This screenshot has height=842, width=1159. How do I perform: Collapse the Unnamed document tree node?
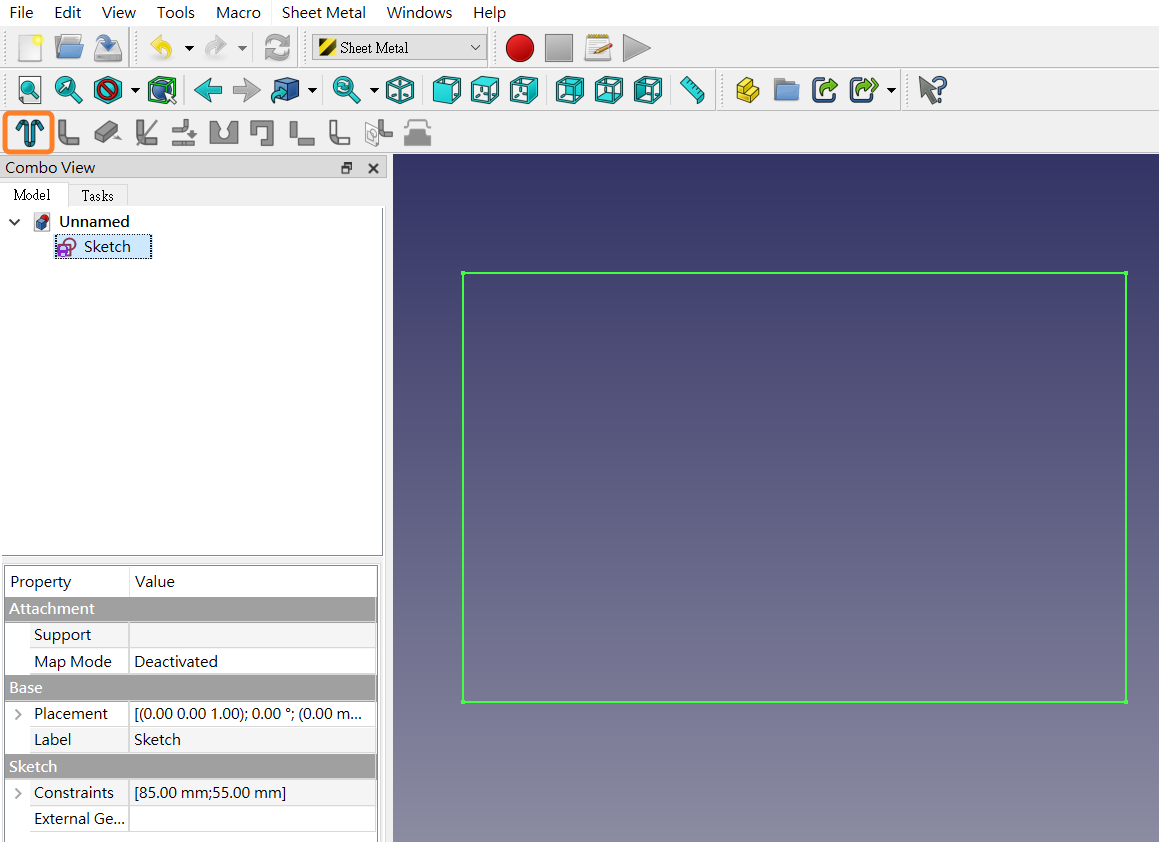(x=14, y=222)
